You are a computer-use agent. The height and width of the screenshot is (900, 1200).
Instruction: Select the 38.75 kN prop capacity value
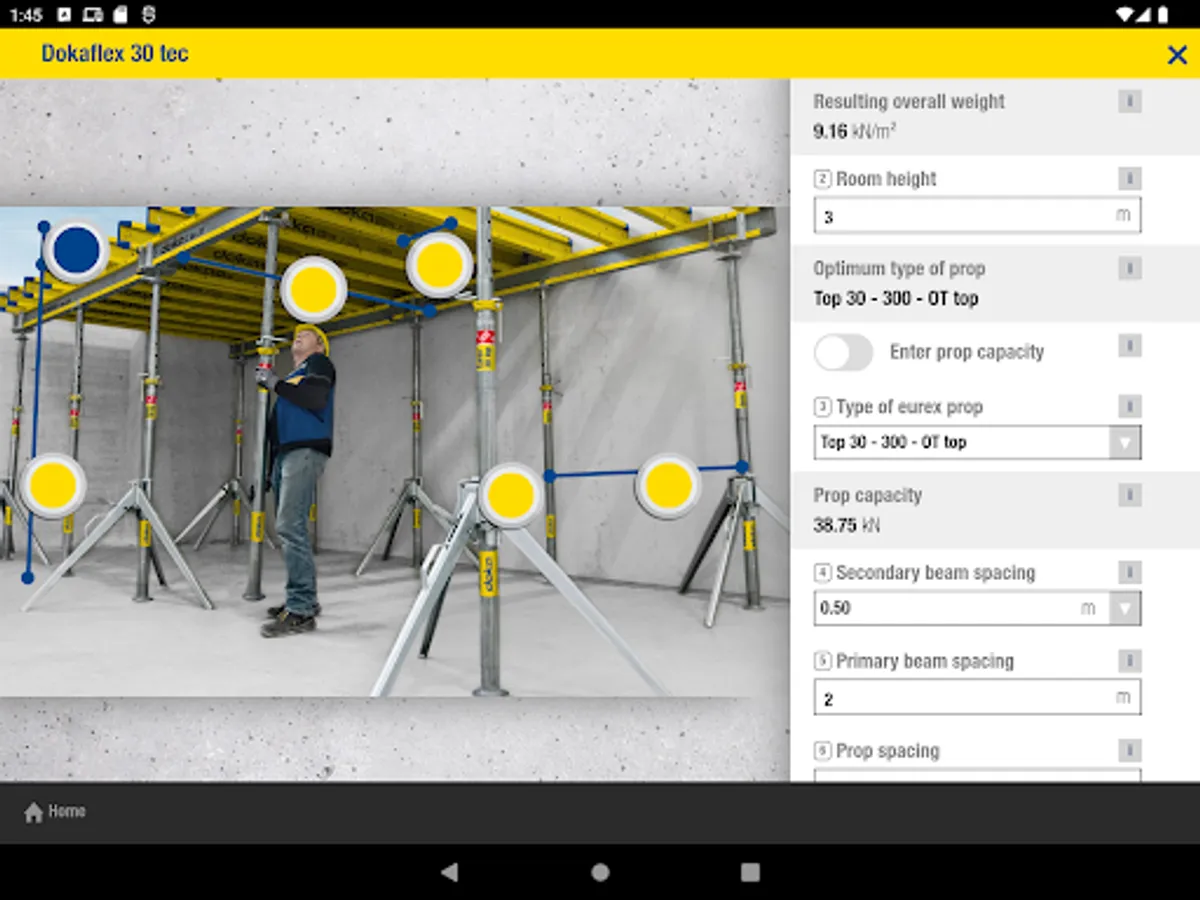click(x=846, y=524)
